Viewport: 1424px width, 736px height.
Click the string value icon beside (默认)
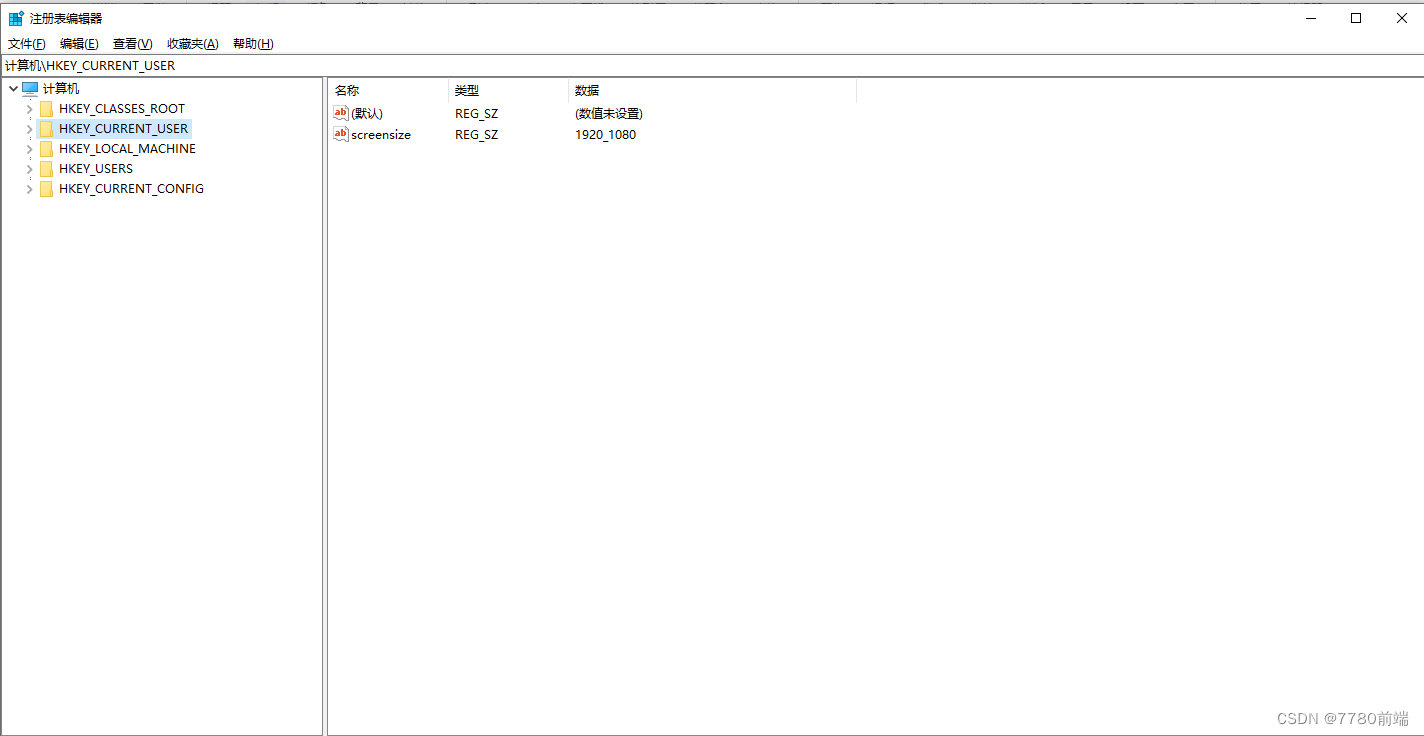coord(341,113)
